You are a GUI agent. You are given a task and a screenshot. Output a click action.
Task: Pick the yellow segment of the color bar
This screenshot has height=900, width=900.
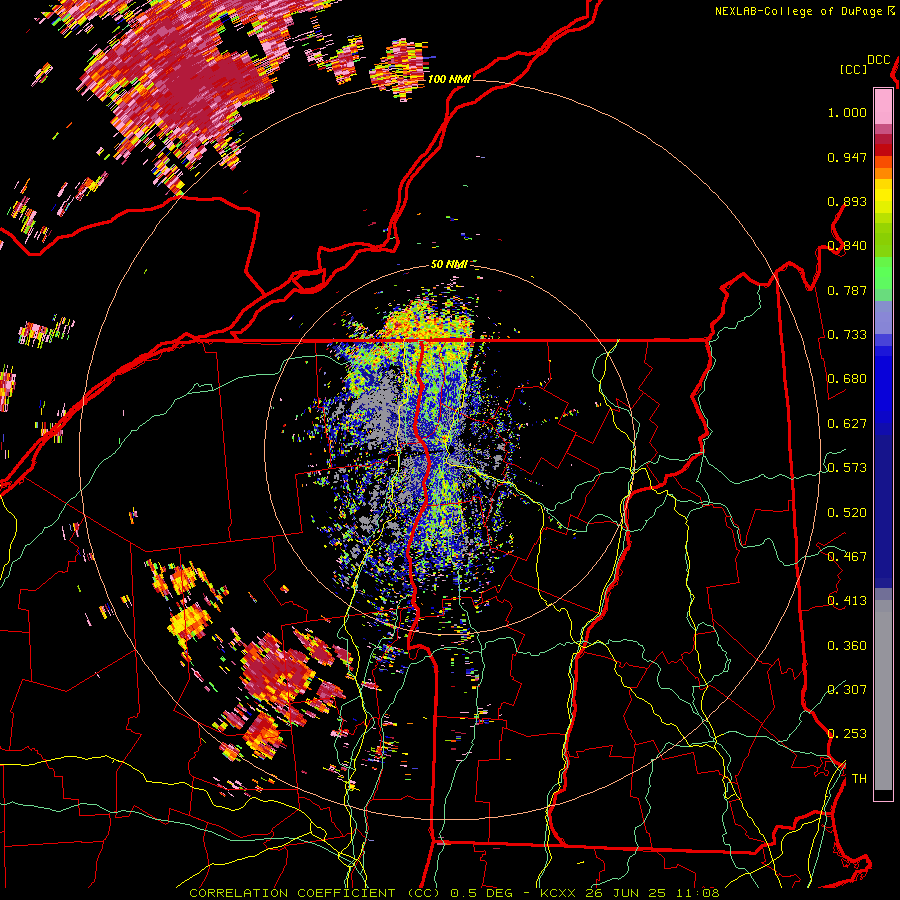tap(883, 197)
